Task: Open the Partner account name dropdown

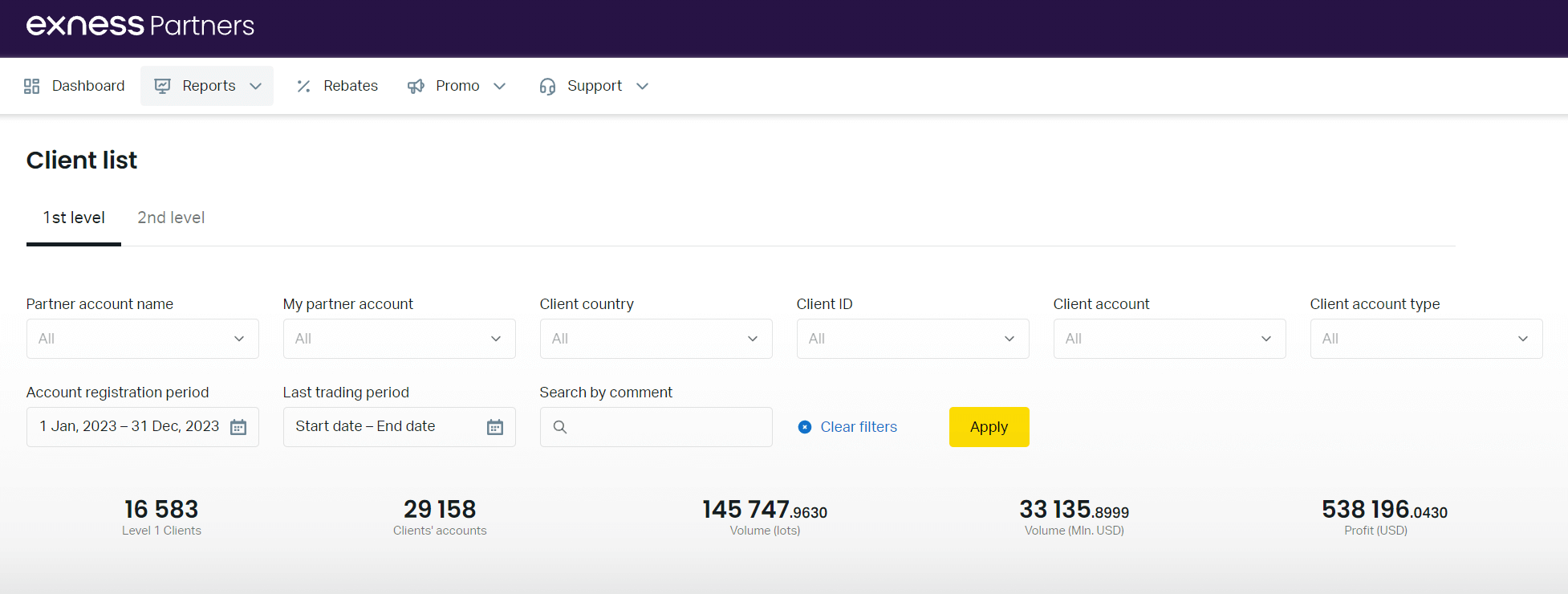Action: pyautogui.click(x=143, y=339)
